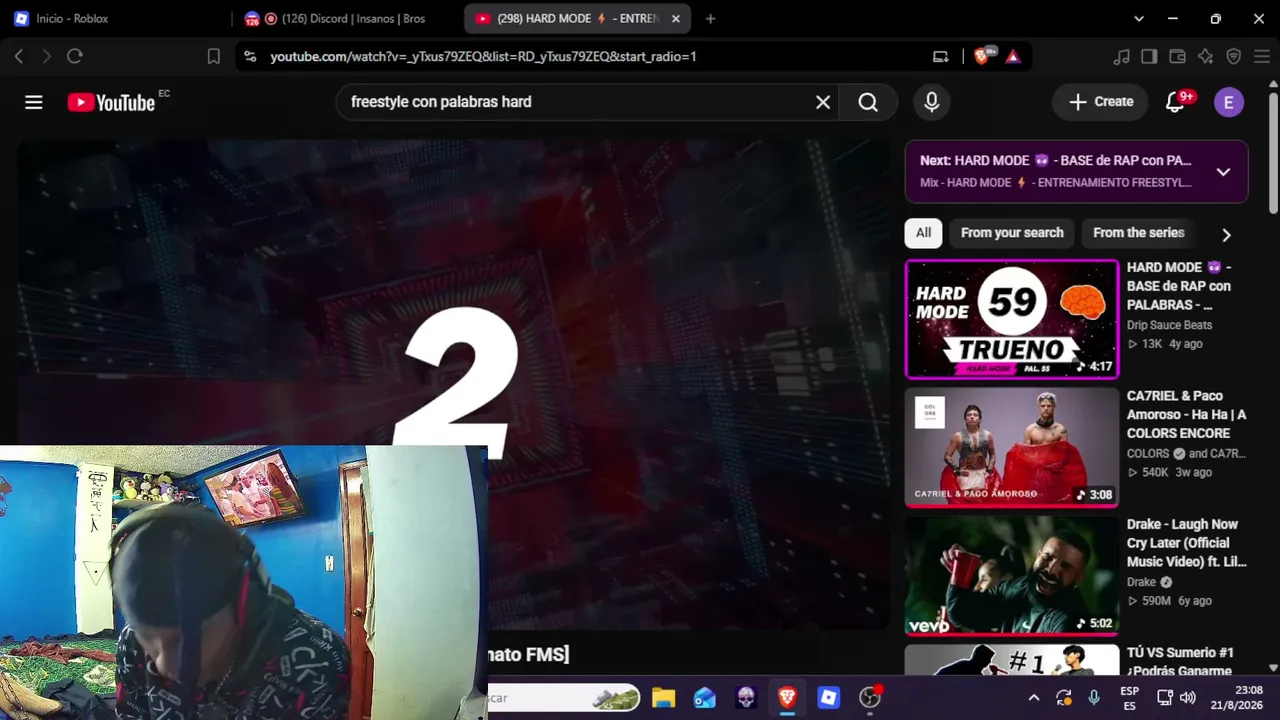The width and height of the screenshot is (1280, 720).
Task: Click the Create button
Action: 1101,102
